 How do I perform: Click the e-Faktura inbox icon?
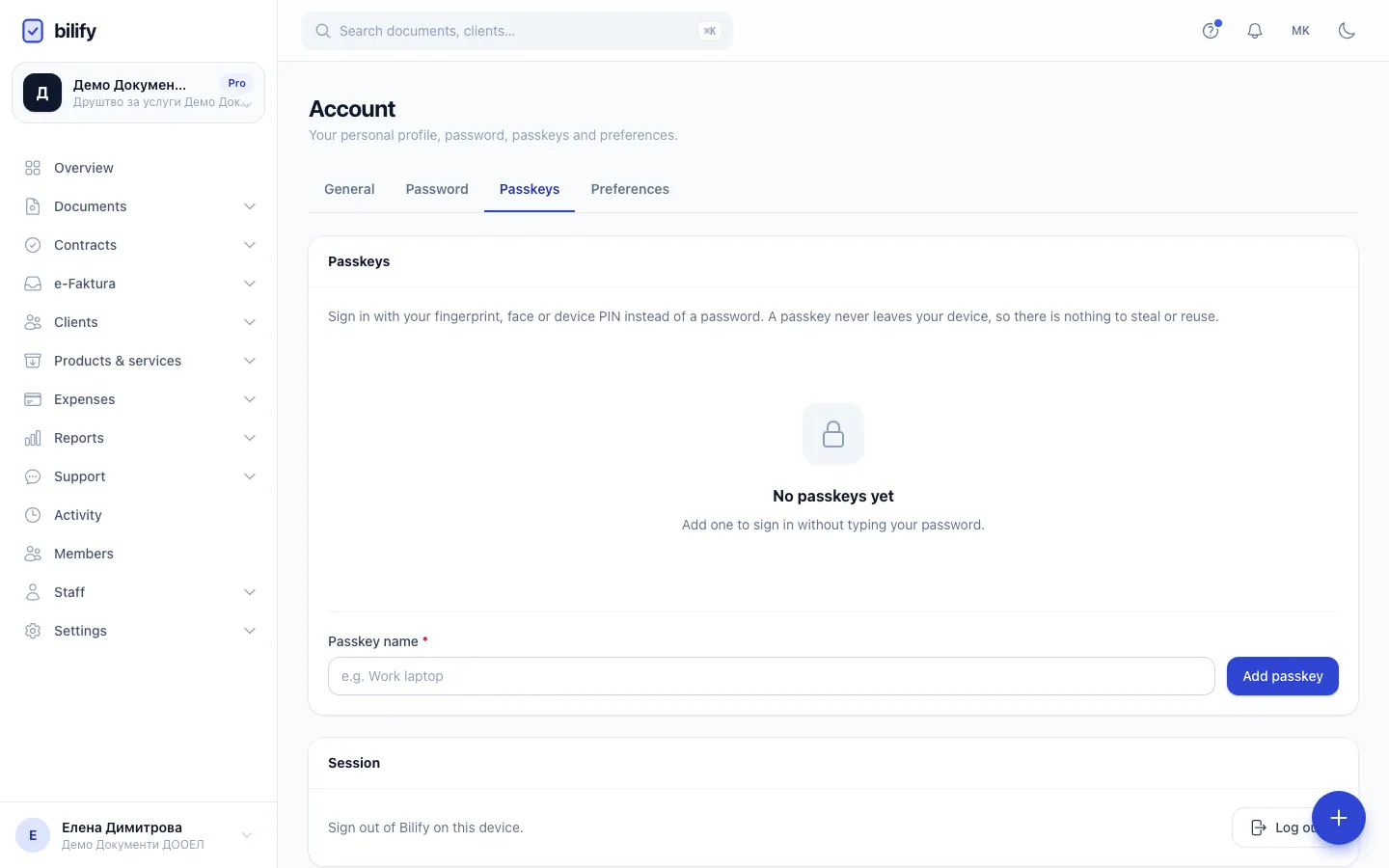tap(33, 284)
